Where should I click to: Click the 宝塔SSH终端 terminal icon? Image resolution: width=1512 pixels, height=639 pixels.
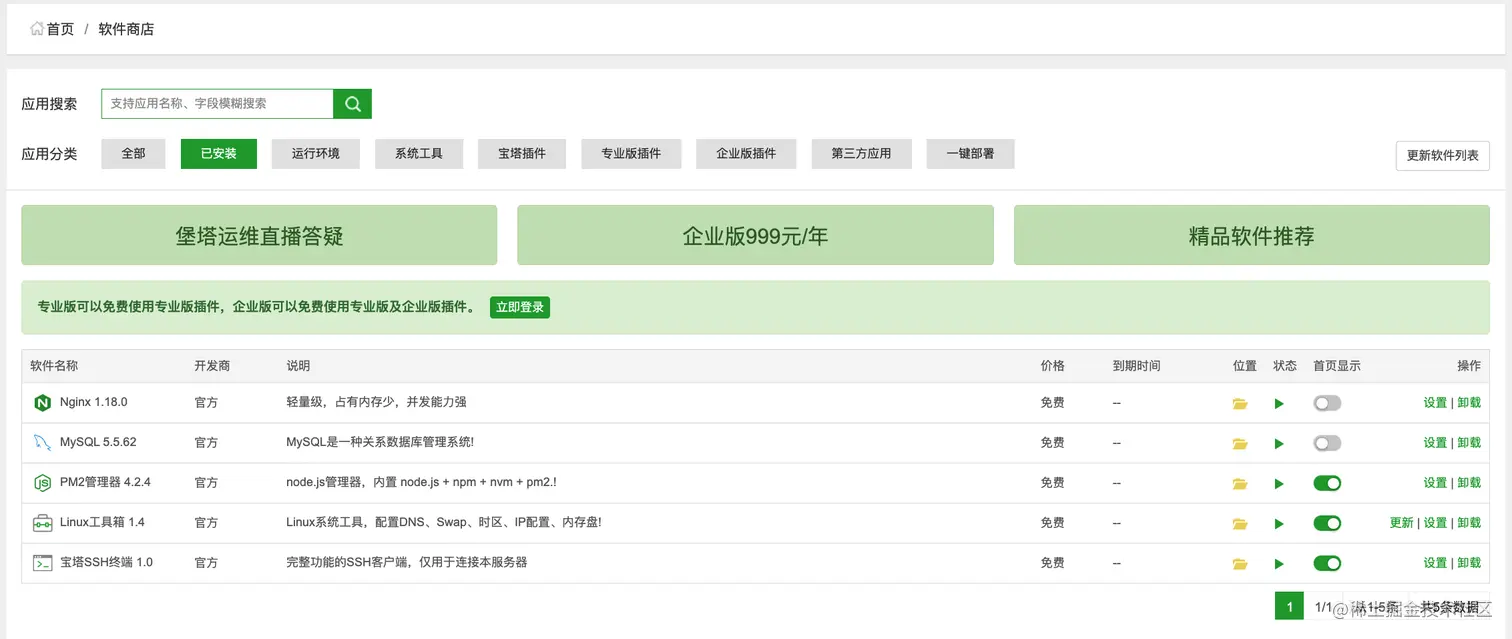click(x=42, y=562)
